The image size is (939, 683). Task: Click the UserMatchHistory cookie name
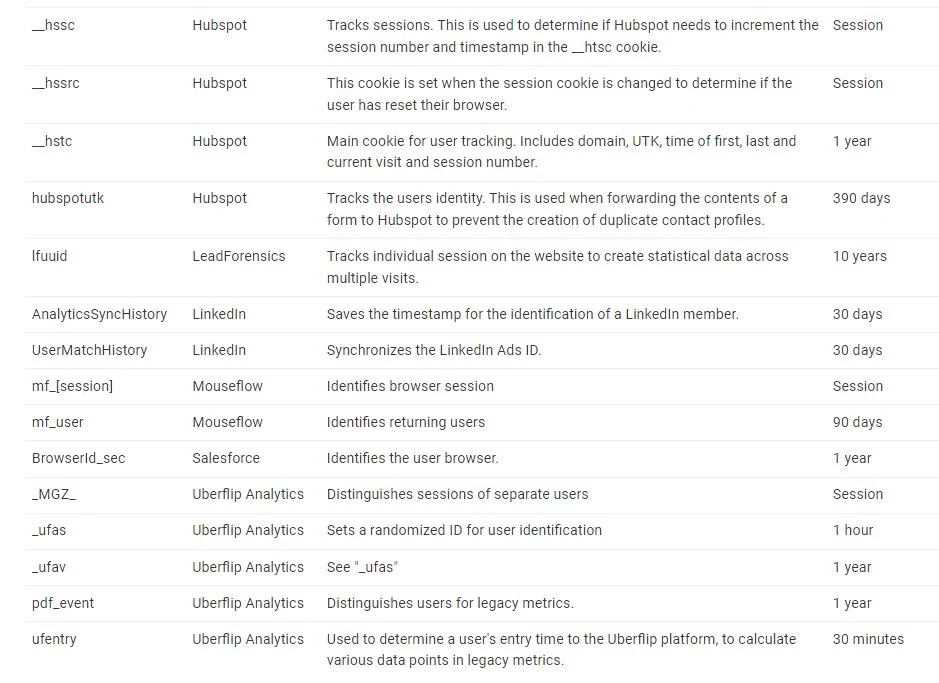click(x=89, y=350)
